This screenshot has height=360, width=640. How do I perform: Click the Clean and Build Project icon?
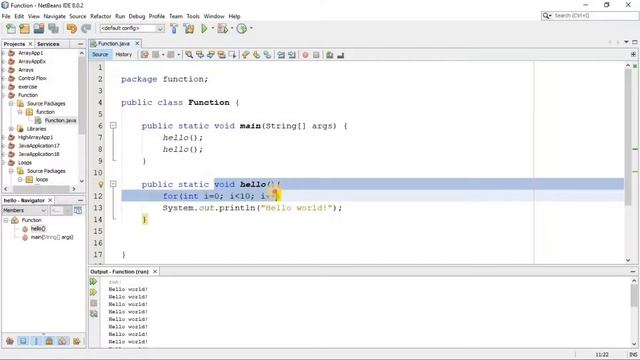(x=189, y=29)
